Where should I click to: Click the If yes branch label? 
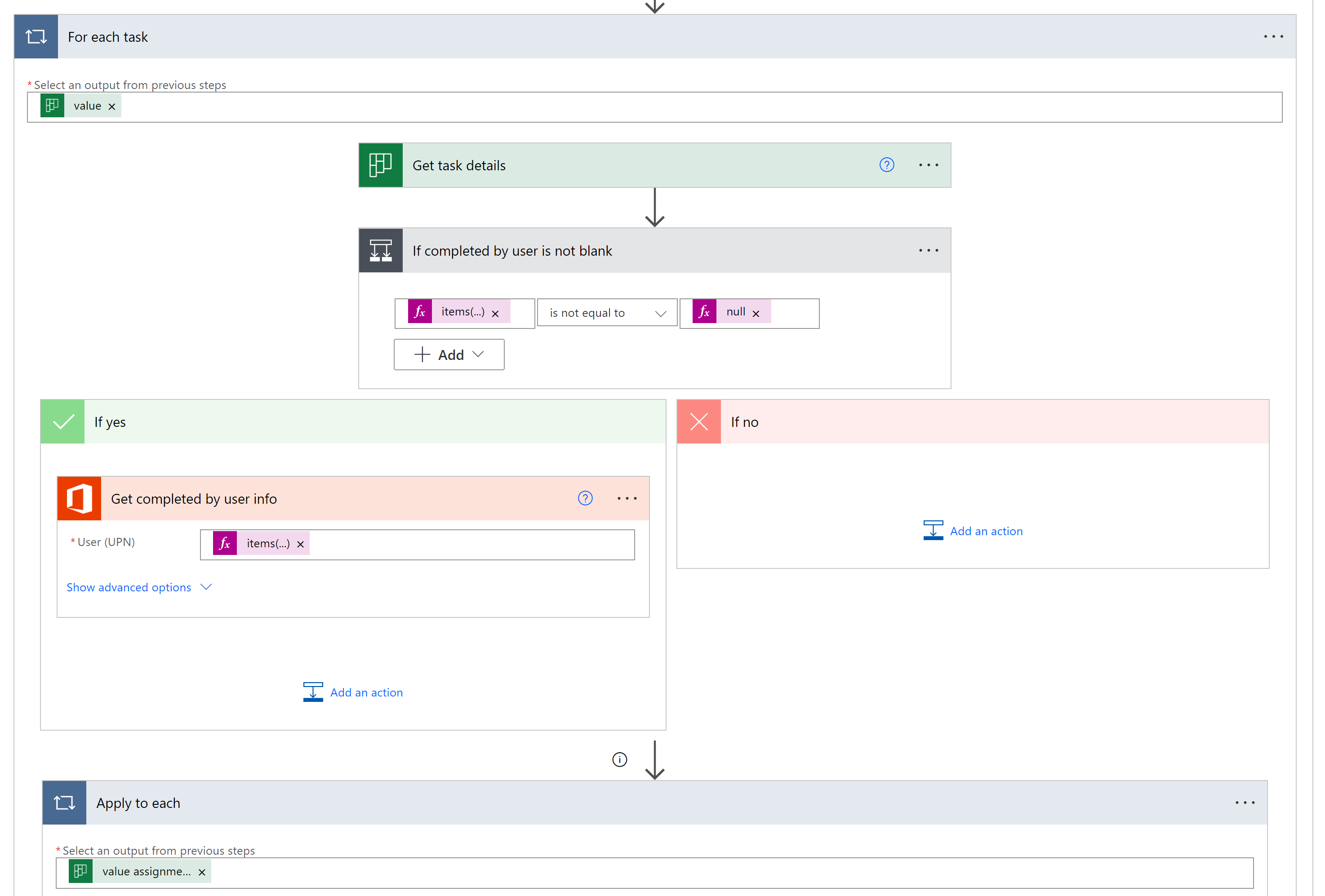[x=110, y=421]
